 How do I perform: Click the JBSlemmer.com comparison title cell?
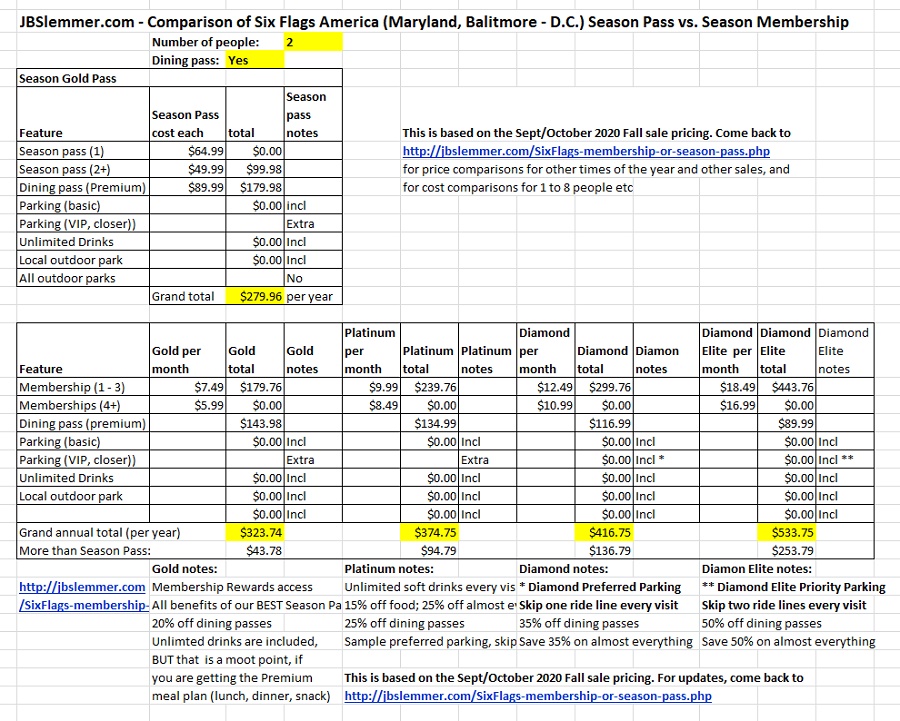[434, 22]
